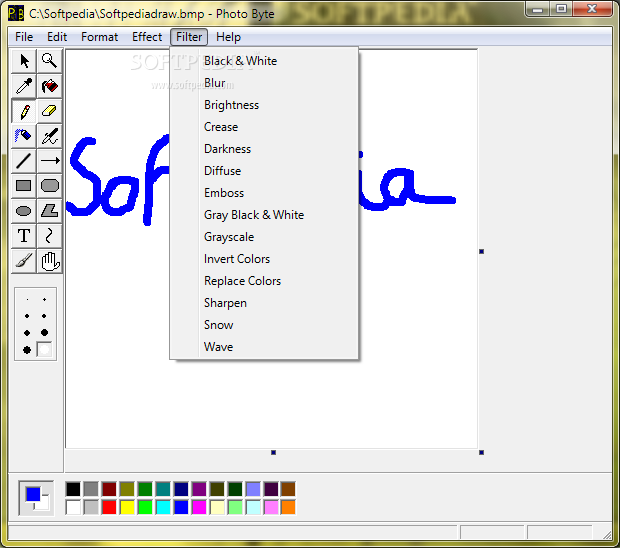Apply the Snow filter
Viewport: 620px width, 548px height.
coord(264,325)
